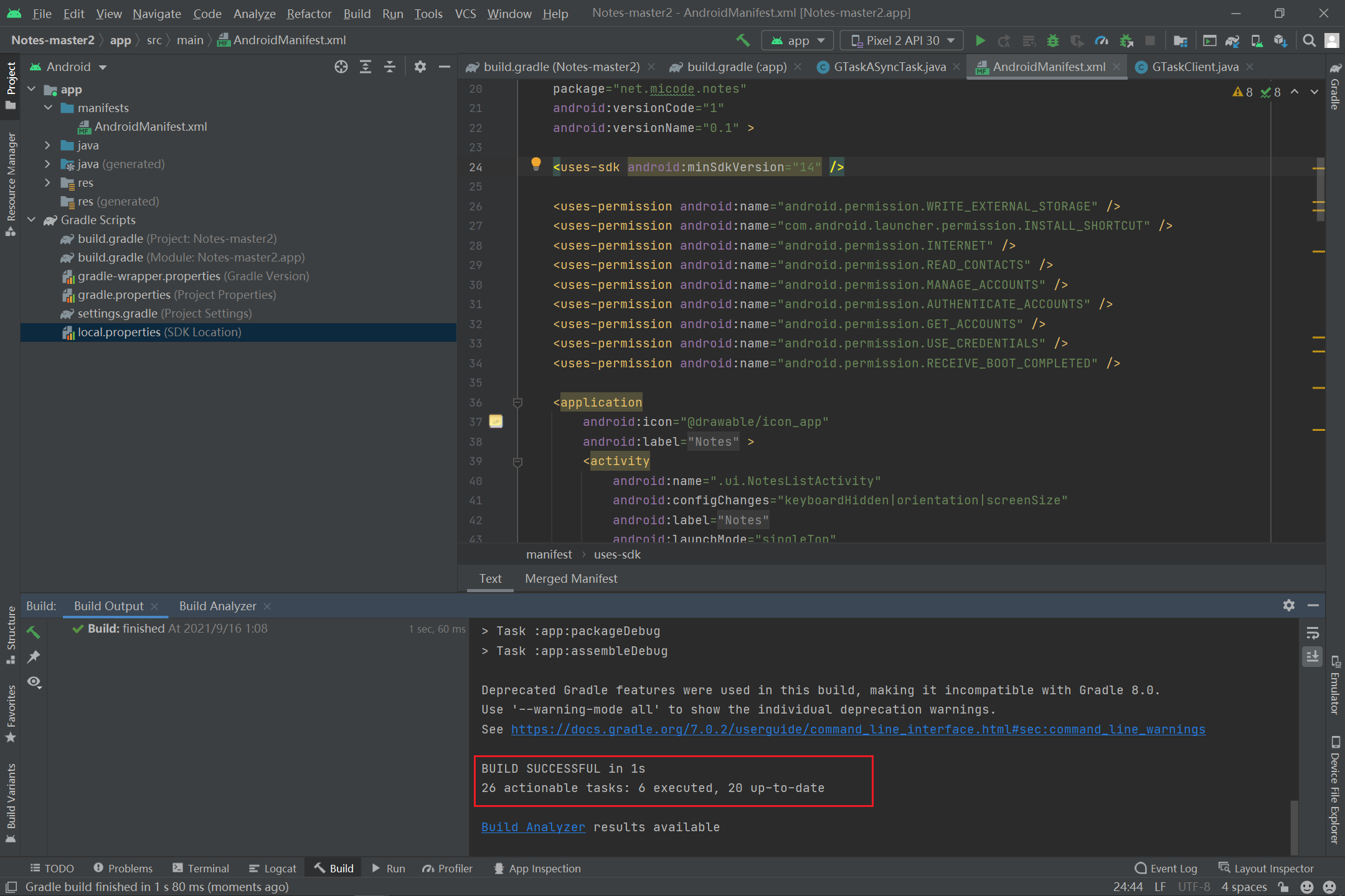The width and height of the screenshot is (1345, 896).
Task: Open the VCS menu
Action: pos(465,13)
